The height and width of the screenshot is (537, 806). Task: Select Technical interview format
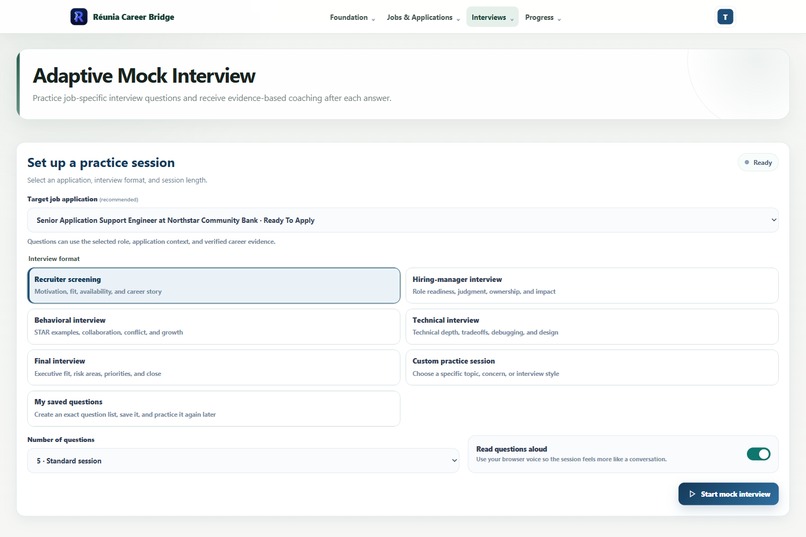click(592, 326)
